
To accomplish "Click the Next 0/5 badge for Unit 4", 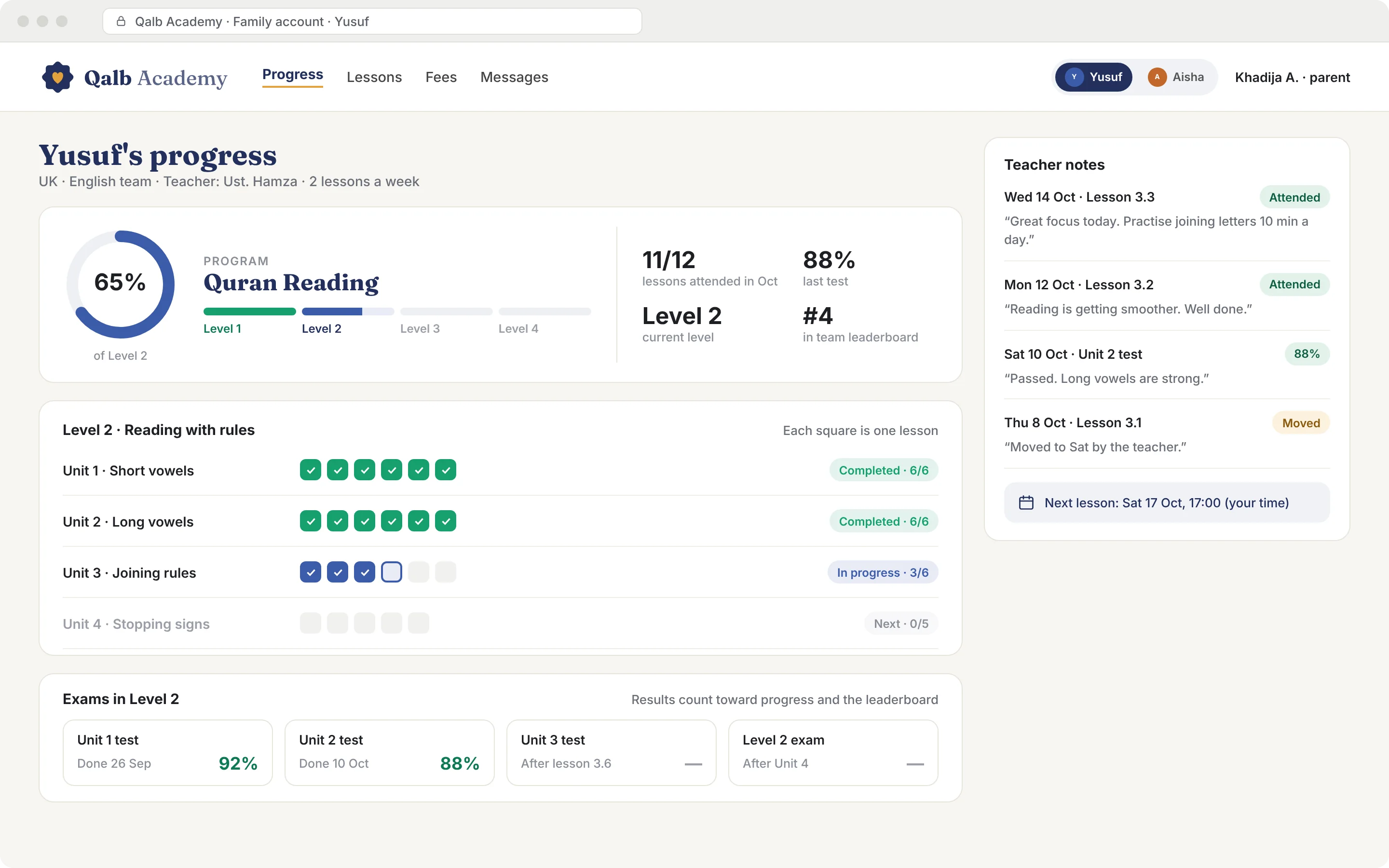I will tap(901, 624).
